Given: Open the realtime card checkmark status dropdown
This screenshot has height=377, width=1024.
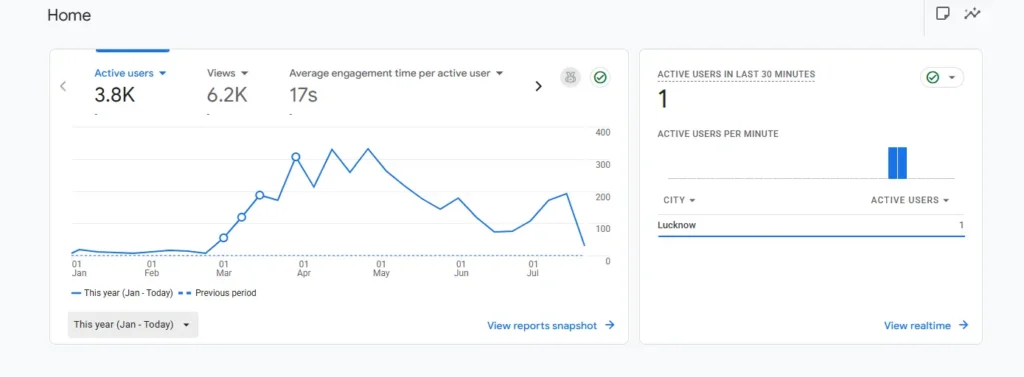Looking at the screenshot, I should tap(942, 78).
